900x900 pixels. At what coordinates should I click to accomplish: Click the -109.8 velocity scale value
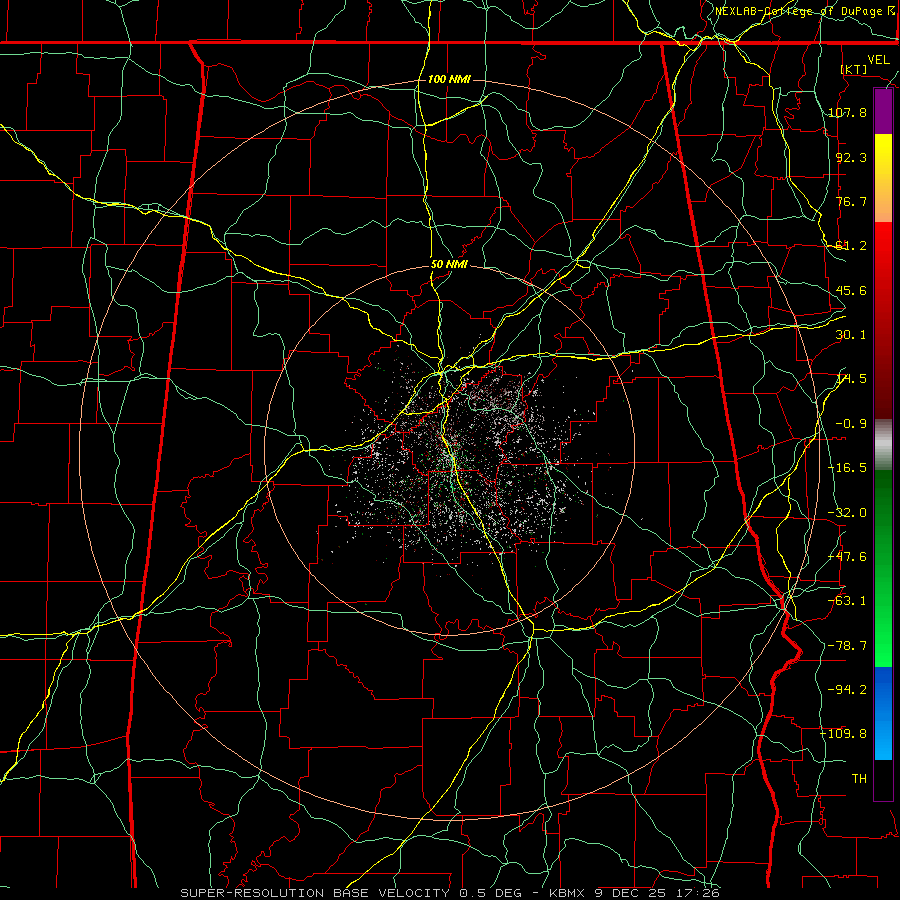tap(843, 734)
